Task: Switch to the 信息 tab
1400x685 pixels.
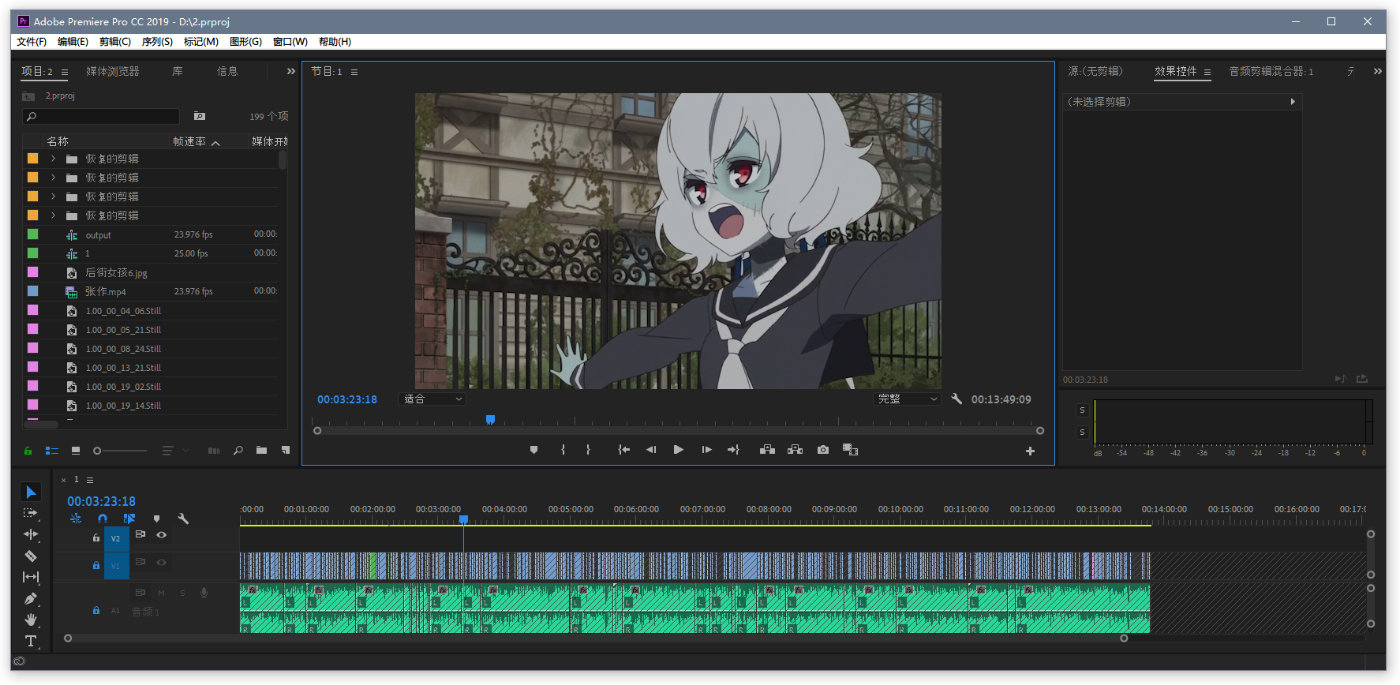Action: click(x=227, y=72)
